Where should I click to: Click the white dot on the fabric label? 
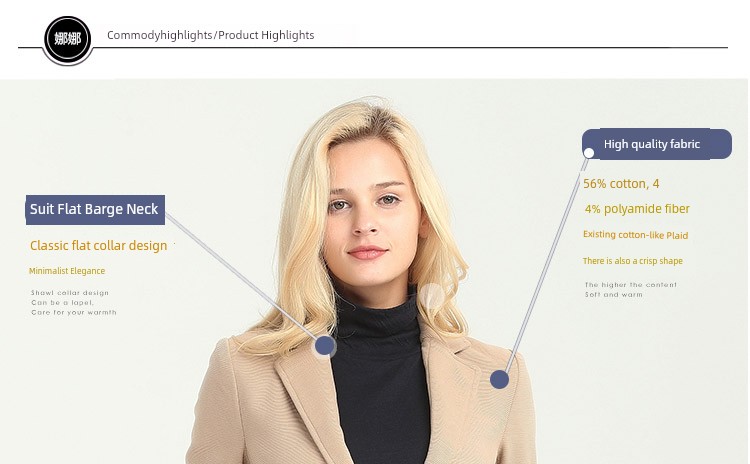(x=589, y=153)
